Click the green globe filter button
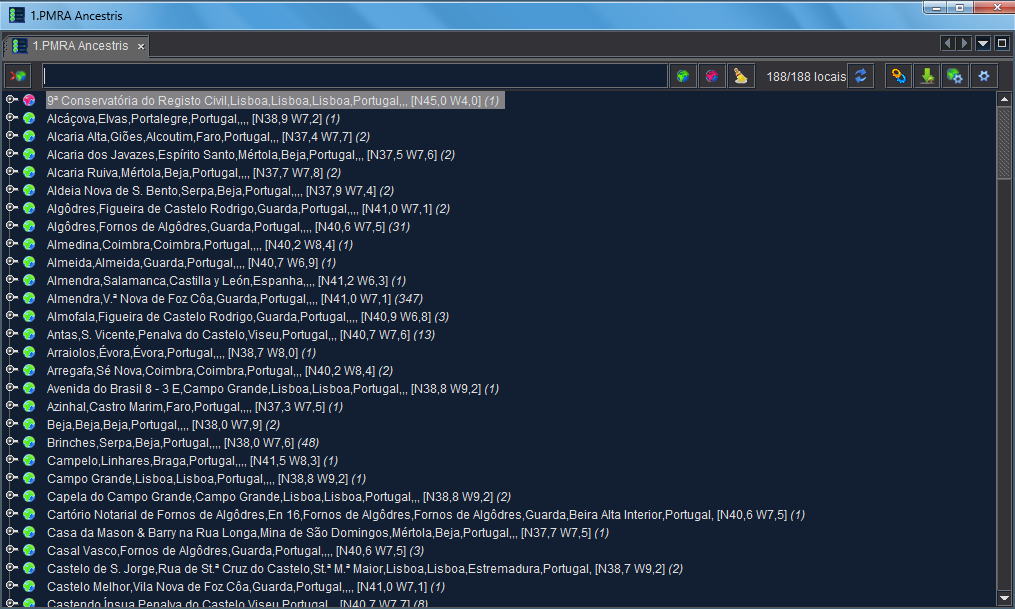1015x609 pixels. pyautogui.click(x=684, y=76)
